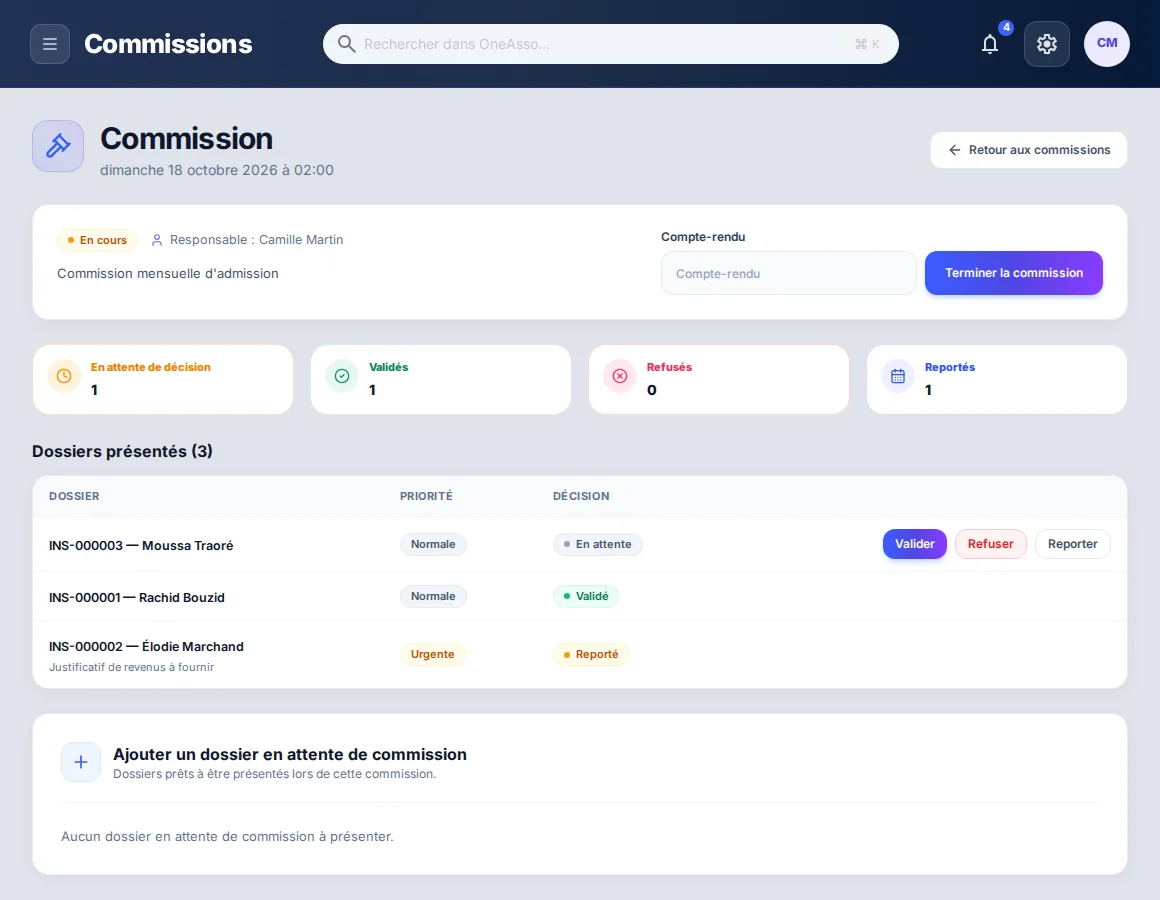Image resolution: width=1160 pixels, height=900 pixels.
Task: Click the red cross icon in Refusés card
Action: pyautogui.click(x=620, y=376)
